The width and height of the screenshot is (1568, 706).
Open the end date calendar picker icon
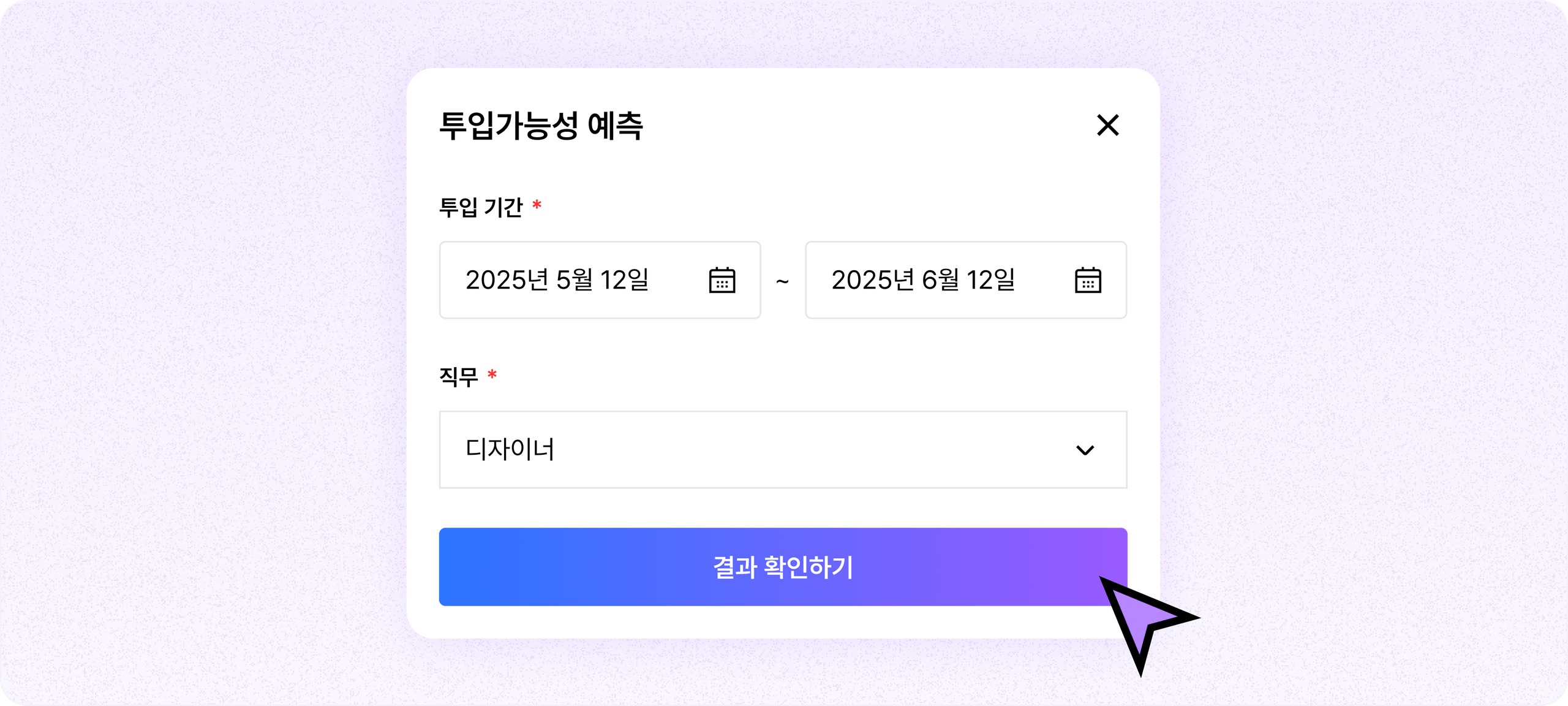1088,280
